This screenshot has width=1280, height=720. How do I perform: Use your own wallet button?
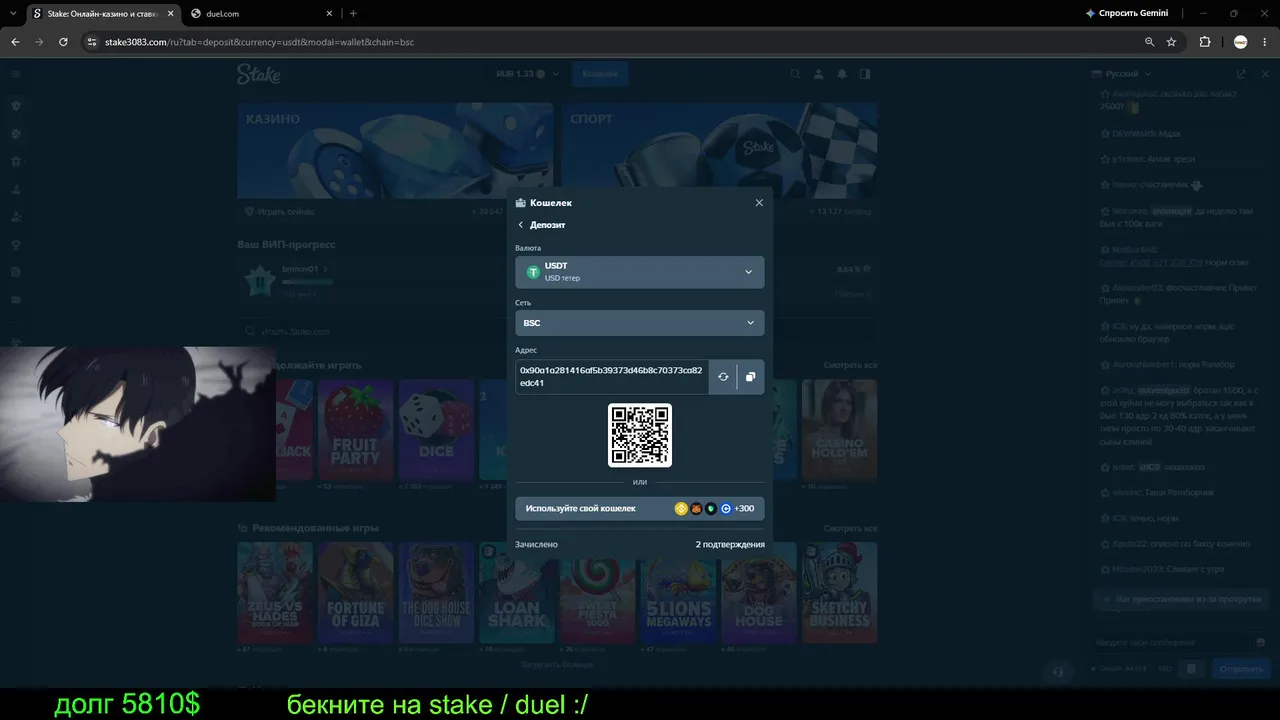[x=640, y=508]
